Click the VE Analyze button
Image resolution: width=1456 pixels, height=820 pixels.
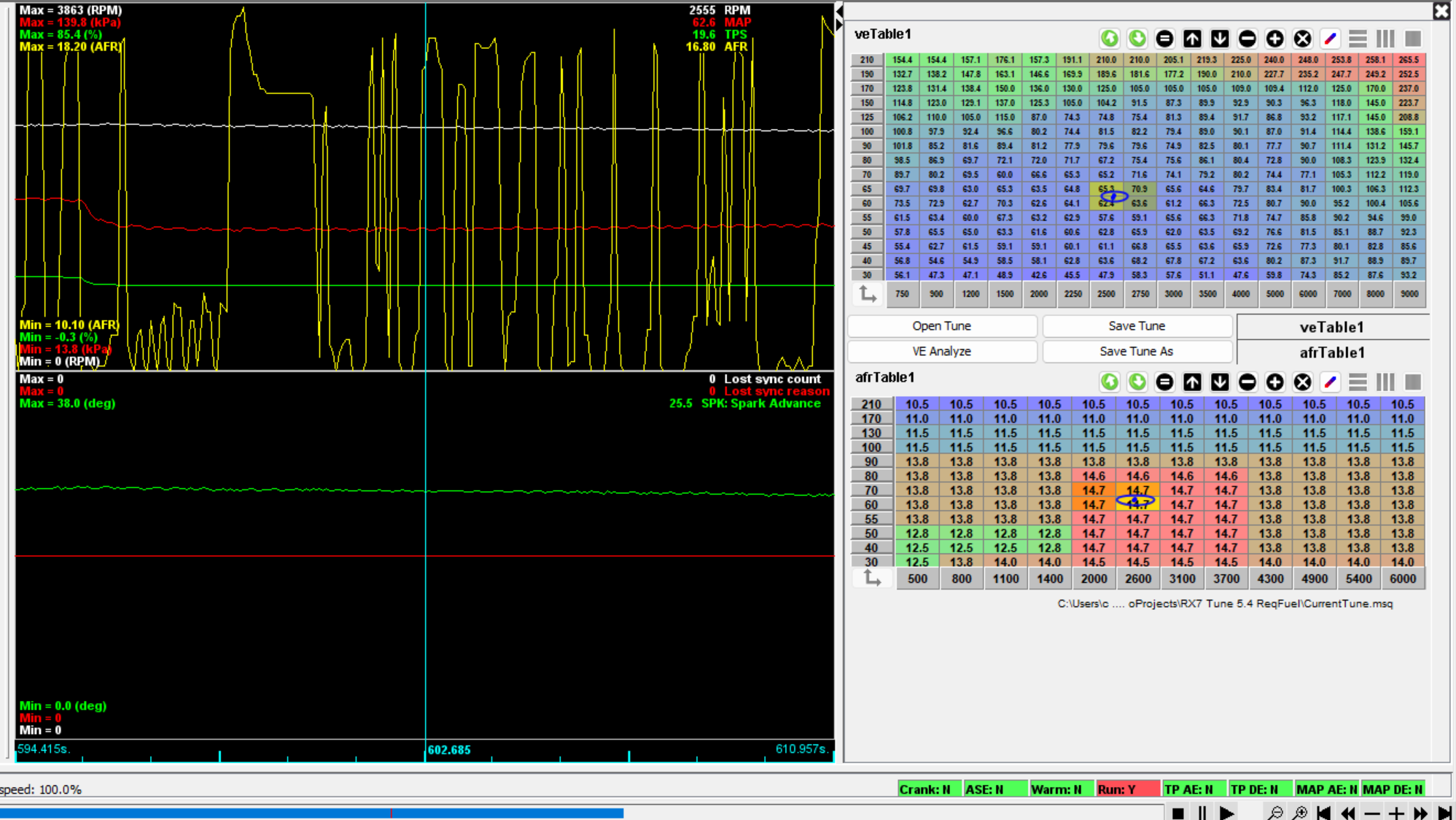[x=941, y=352]
